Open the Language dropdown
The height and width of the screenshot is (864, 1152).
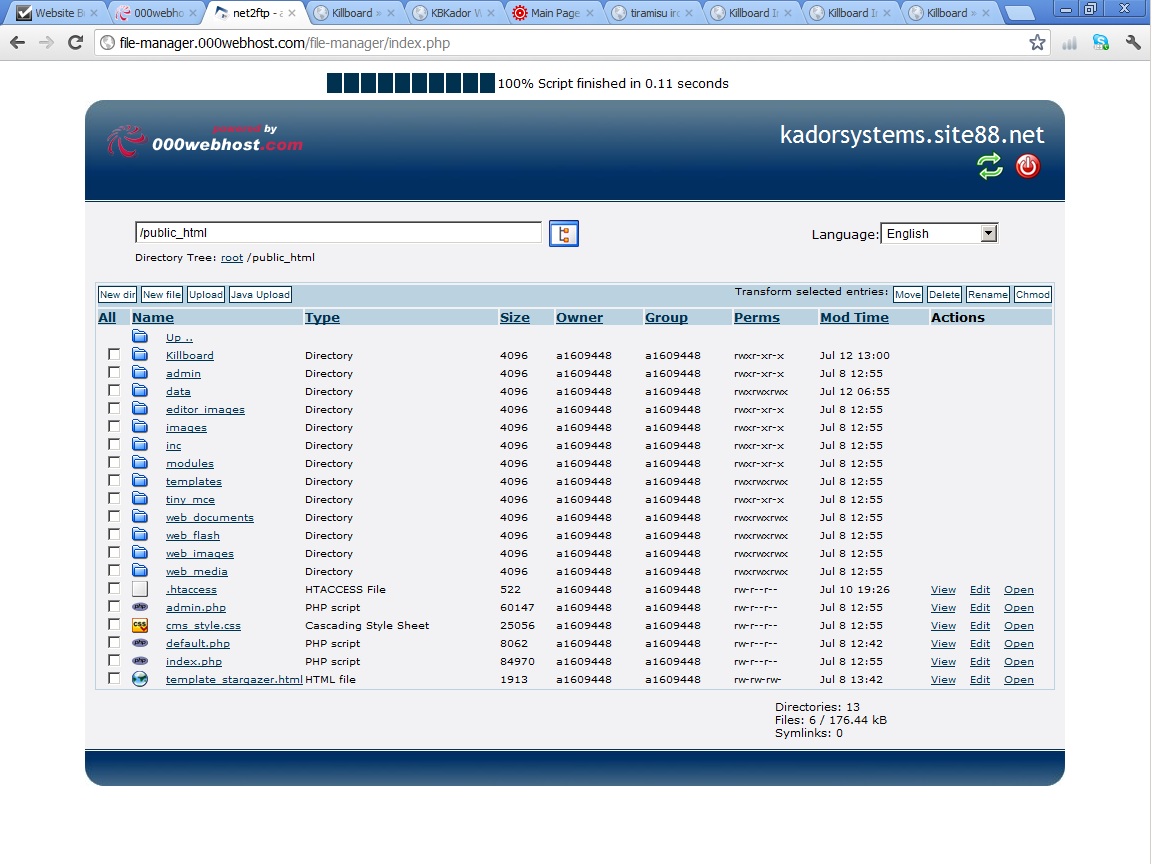(939, 234)
